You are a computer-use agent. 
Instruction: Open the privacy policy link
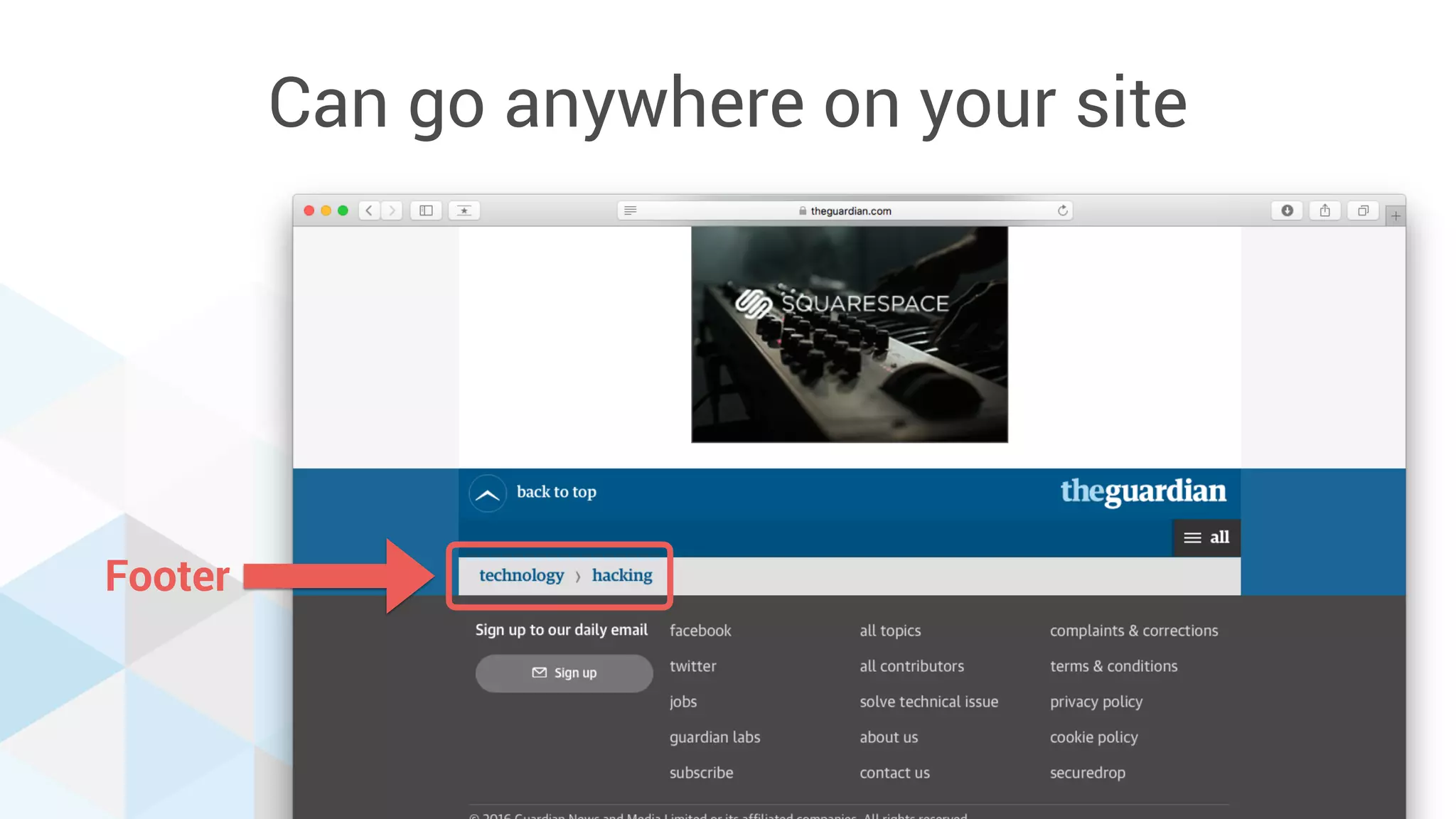coord(1096,702)
